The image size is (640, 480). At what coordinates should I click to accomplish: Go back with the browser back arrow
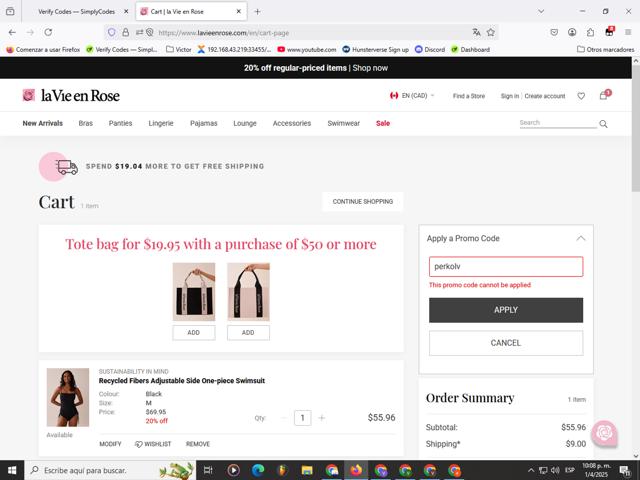(x=12, y=32)
